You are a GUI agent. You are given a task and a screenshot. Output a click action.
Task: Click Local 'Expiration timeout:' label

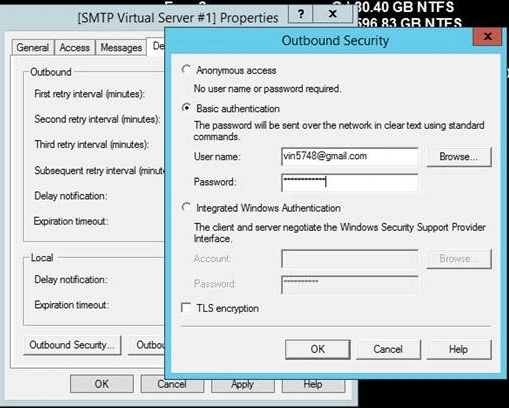click(x=72, y=305)
